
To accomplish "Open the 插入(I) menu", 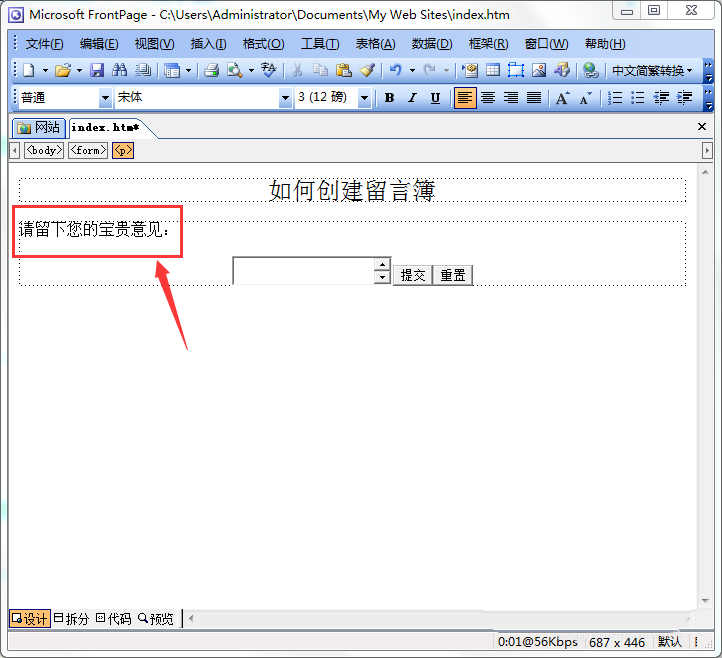I will click(209, 44).
